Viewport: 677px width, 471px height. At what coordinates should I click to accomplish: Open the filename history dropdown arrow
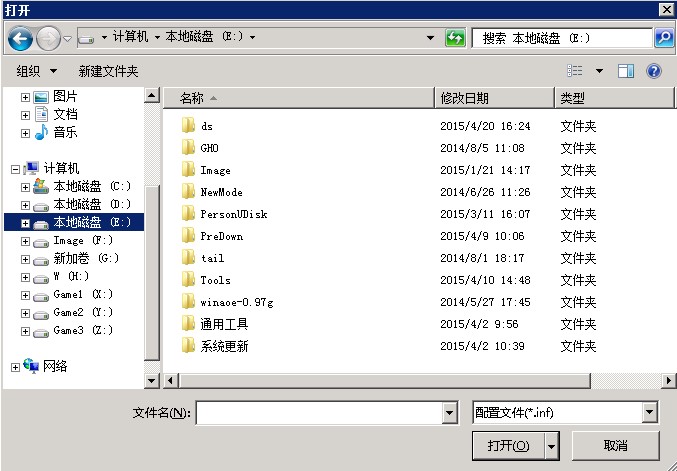449,413
